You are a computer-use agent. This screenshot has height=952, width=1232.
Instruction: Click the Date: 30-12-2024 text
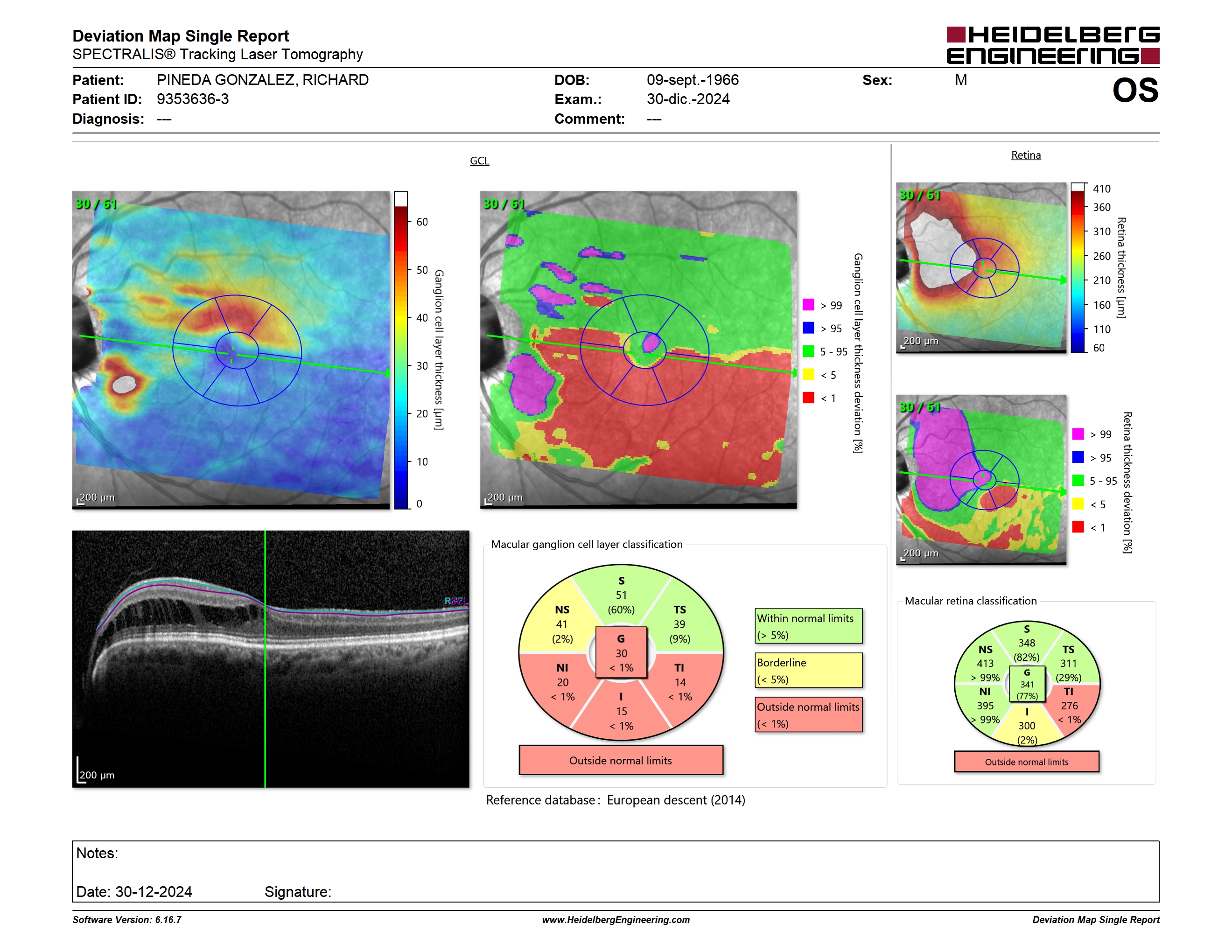(x=134, y=892)
